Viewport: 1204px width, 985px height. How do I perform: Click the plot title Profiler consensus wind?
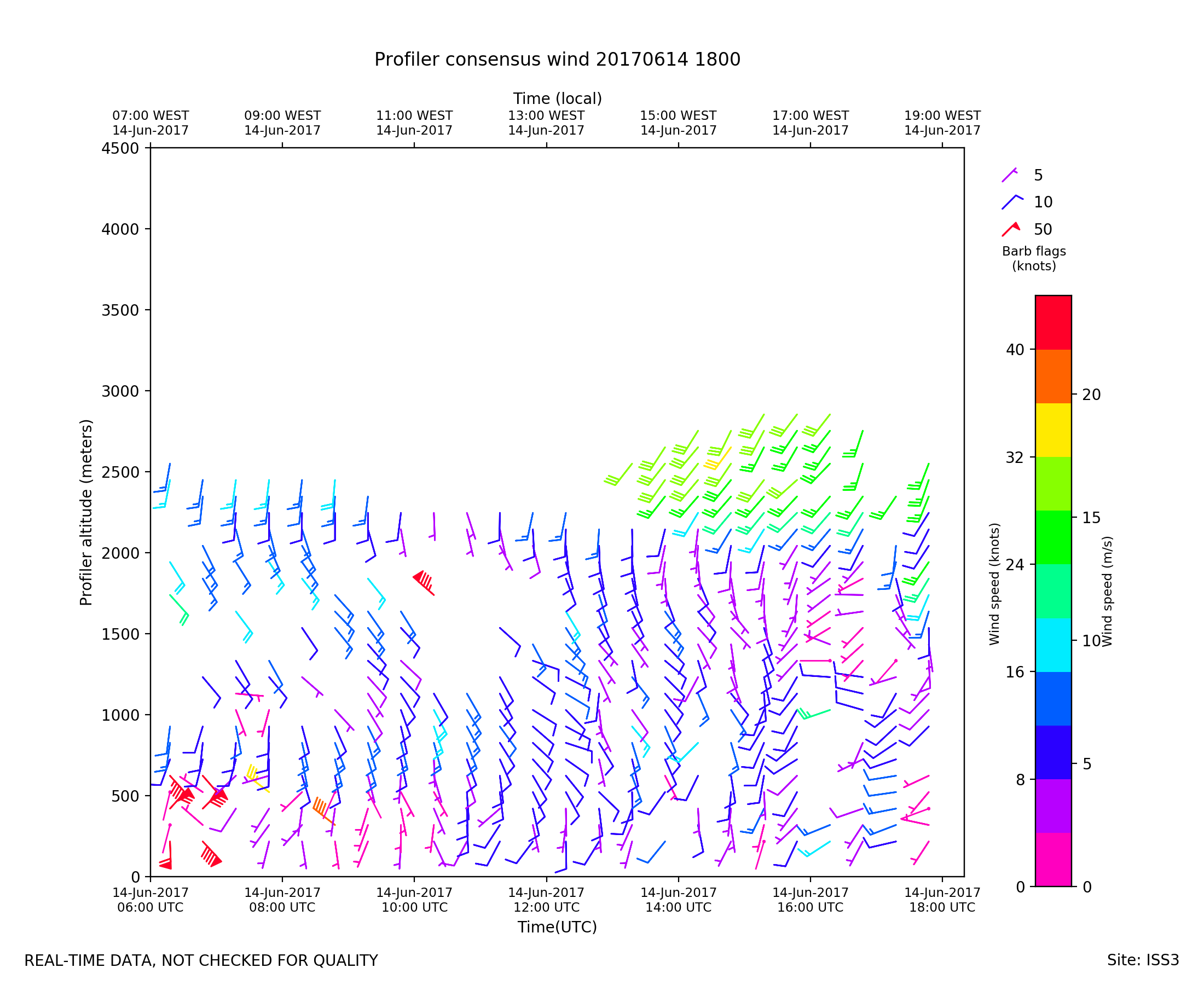click(557, 60)
